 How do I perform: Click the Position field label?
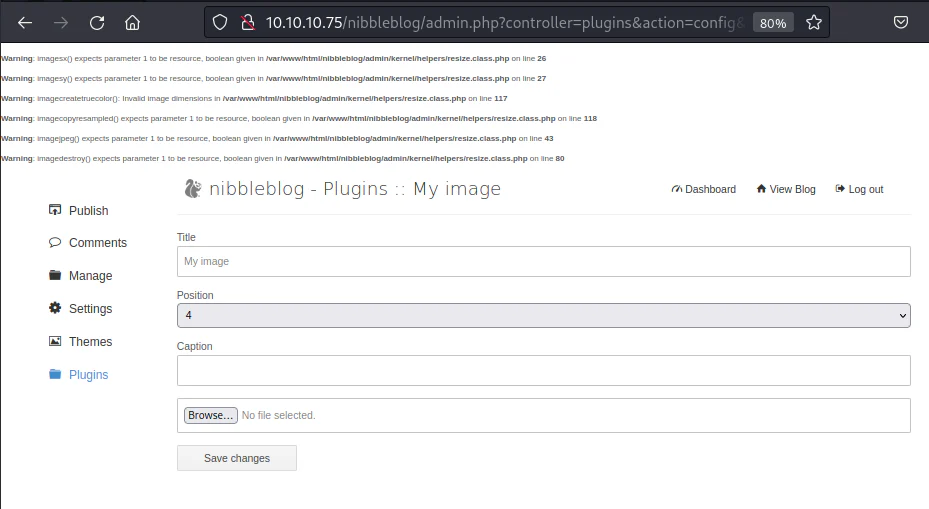pyautogui.click(x=195, y=295)
